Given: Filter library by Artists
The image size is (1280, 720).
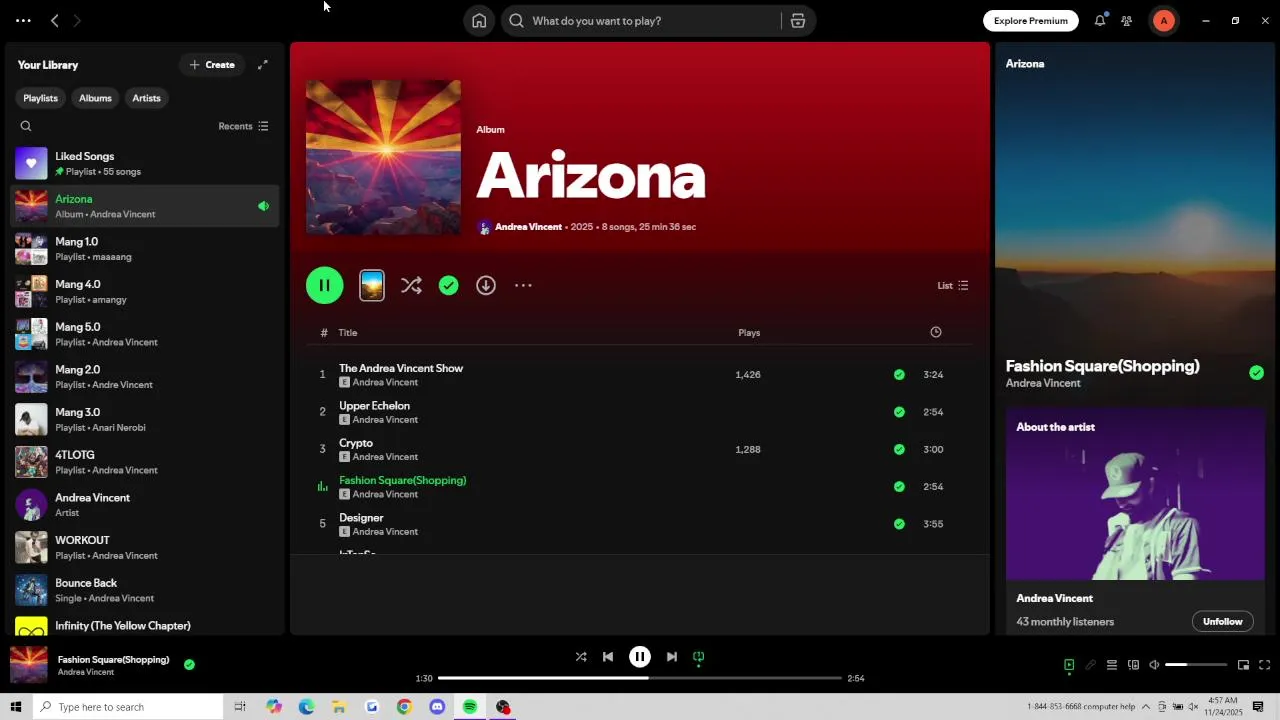Looking at the screenshot, I should [x=146, y=98].
